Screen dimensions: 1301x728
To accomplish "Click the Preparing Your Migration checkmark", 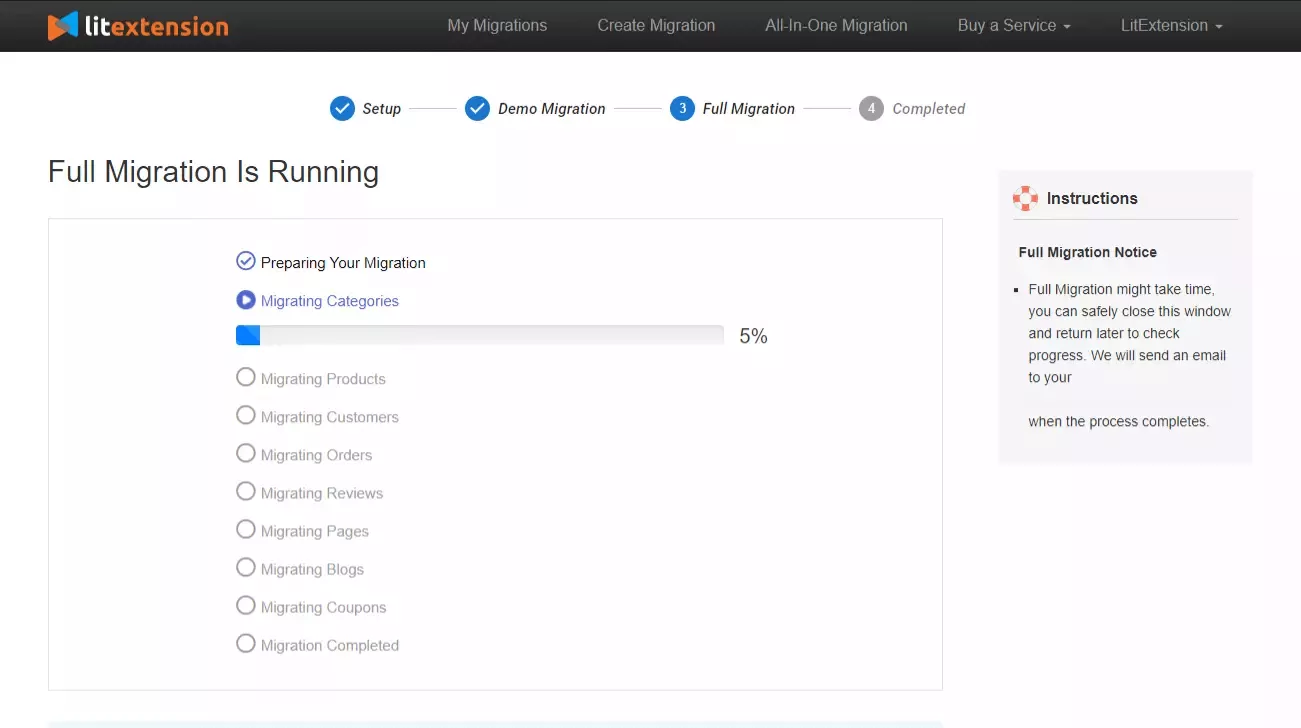I will pos(245,260).
